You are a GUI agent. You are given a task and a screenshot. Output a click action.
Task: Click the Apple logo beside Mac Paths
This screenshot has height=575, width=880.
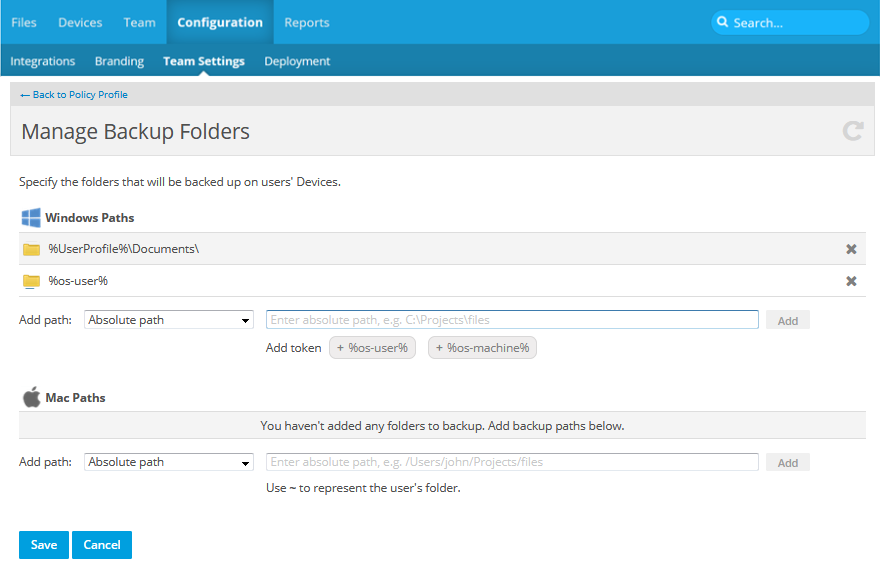coord(31,397)
